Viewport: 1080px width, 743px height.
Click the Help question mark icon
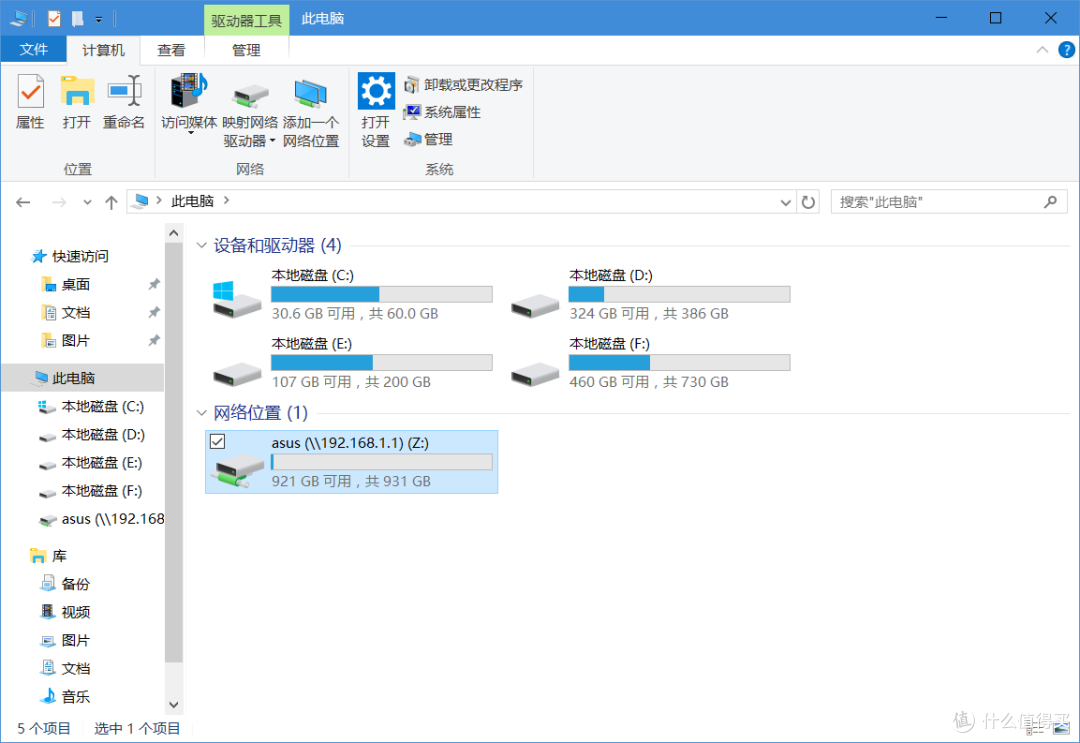[x=1066, y=50]
